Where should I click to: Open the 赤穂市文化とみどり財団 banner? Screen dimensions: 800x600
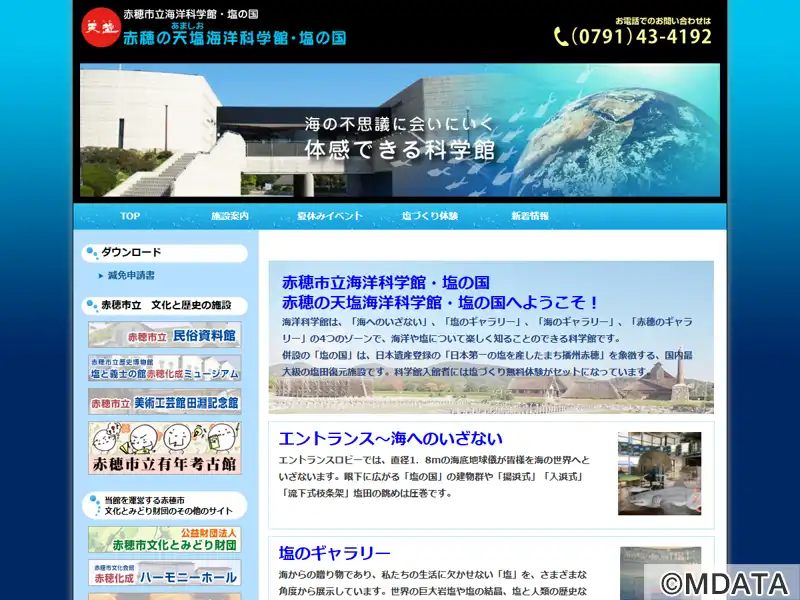pos(165,540)
